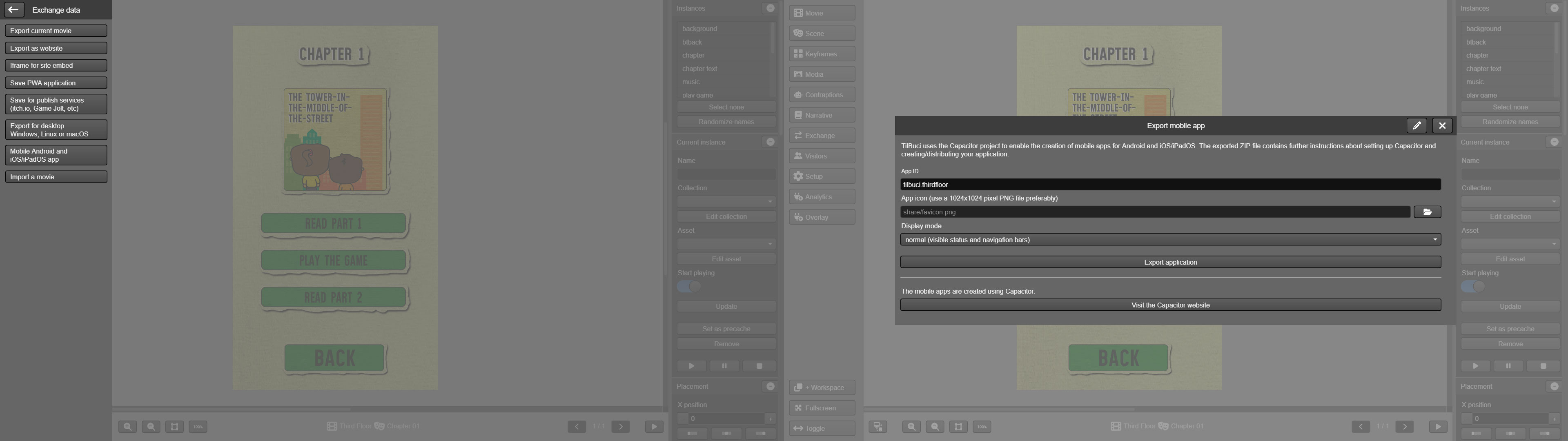
Task: Open the Analytics panel
Action: click(x=822, y=197)
